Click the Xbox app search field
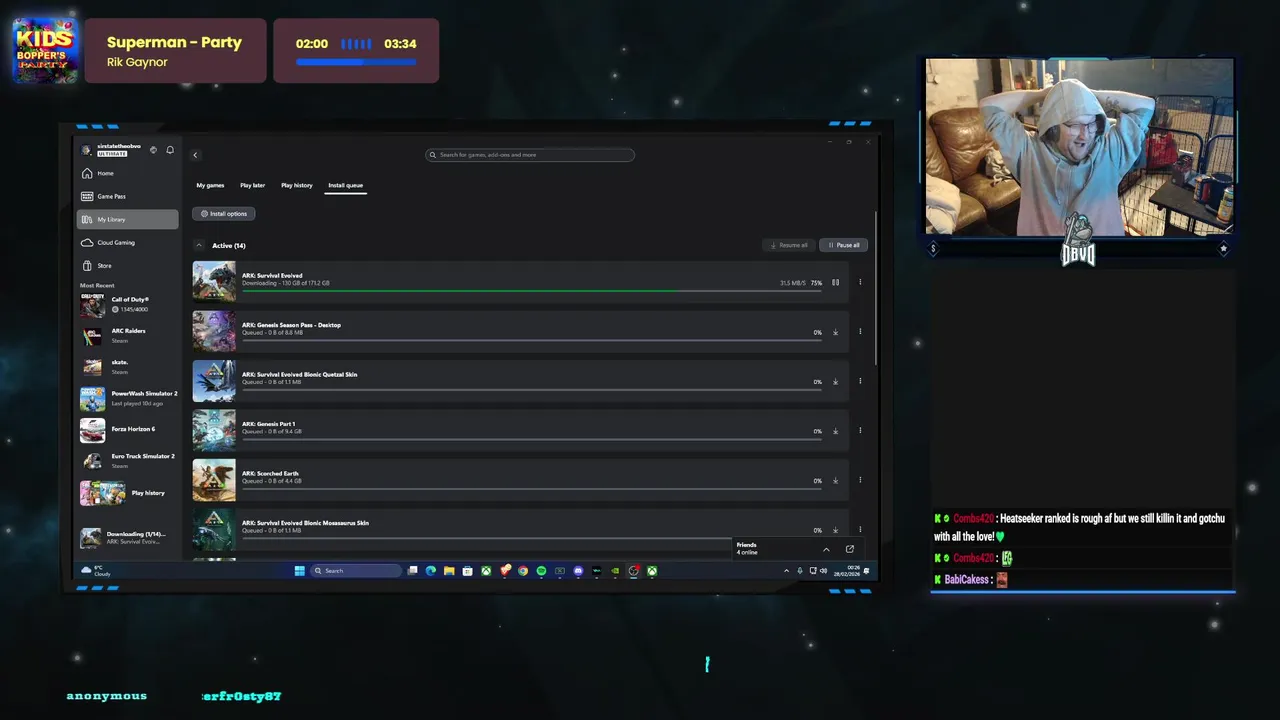The image size is (1280, 720). coord(530,155)
